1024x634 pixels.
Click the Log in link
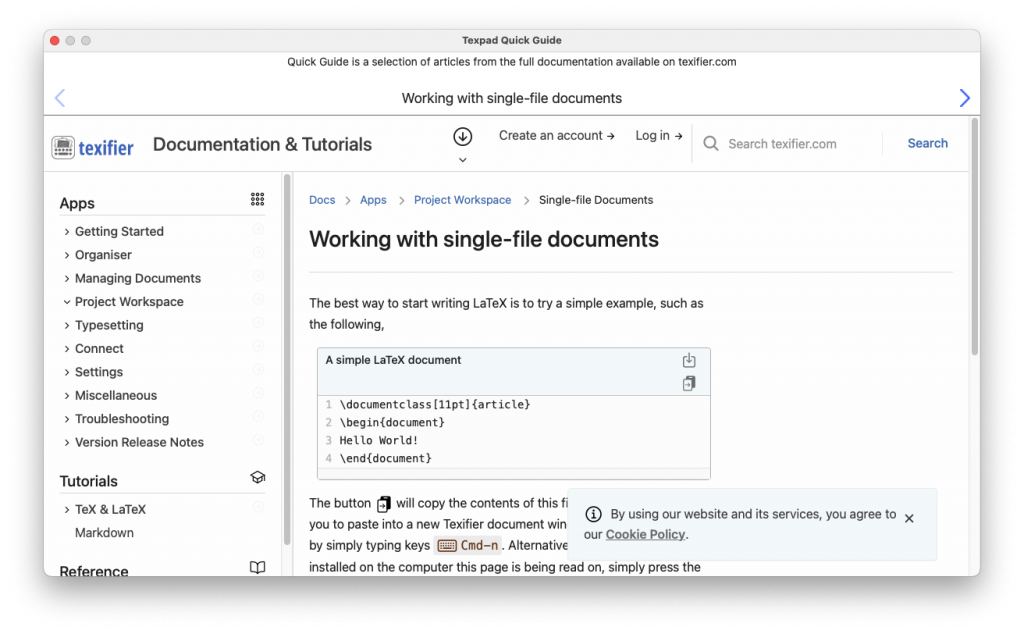tap(659, 136)
